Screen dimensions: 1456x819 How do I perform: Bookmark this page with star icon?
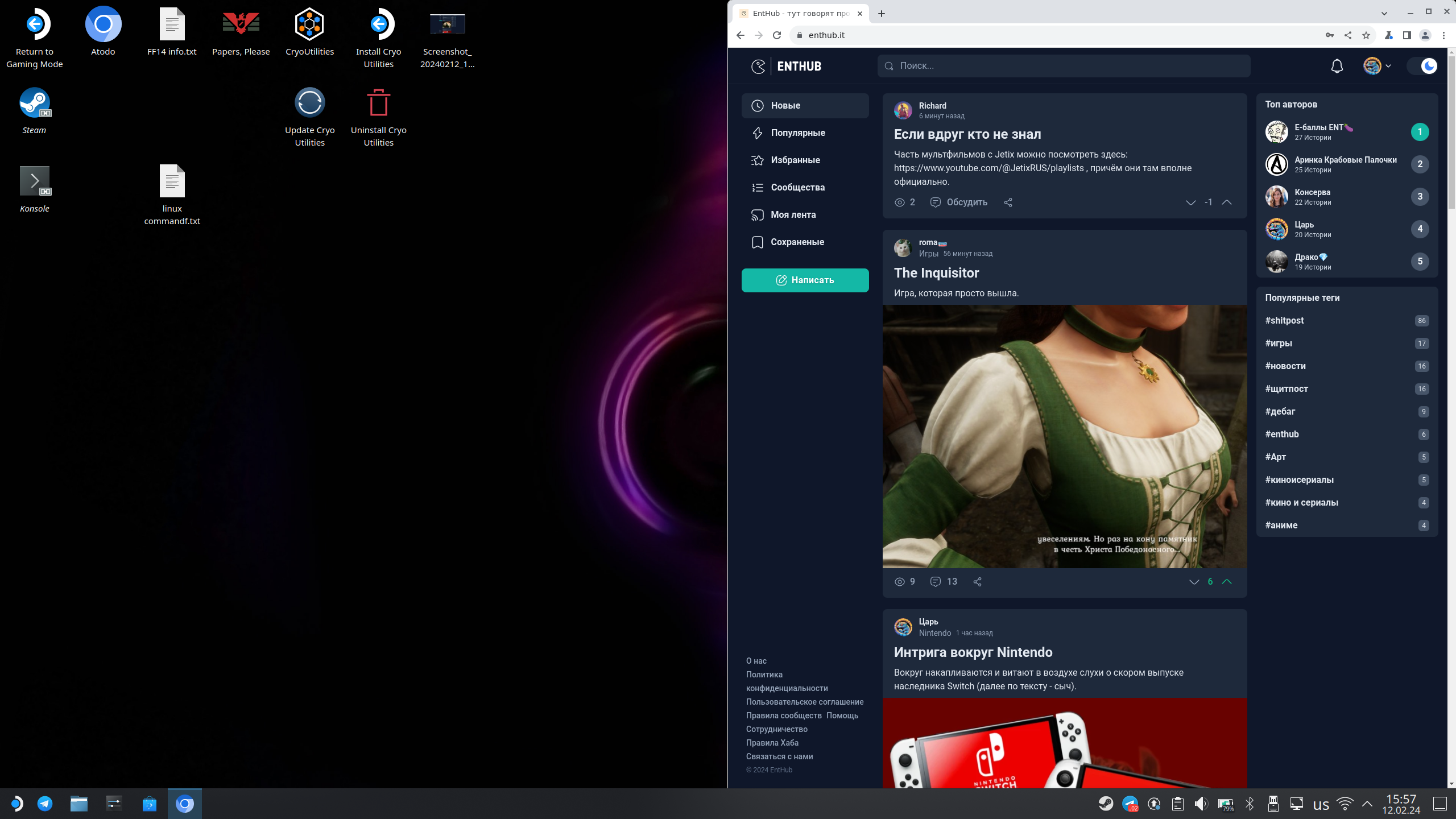coord(1366,35)
